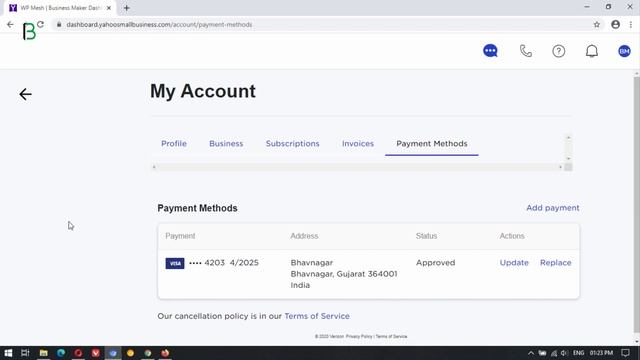Close the WP Mesh browser tab
The image size is (640, 360).
click(109, 8)
